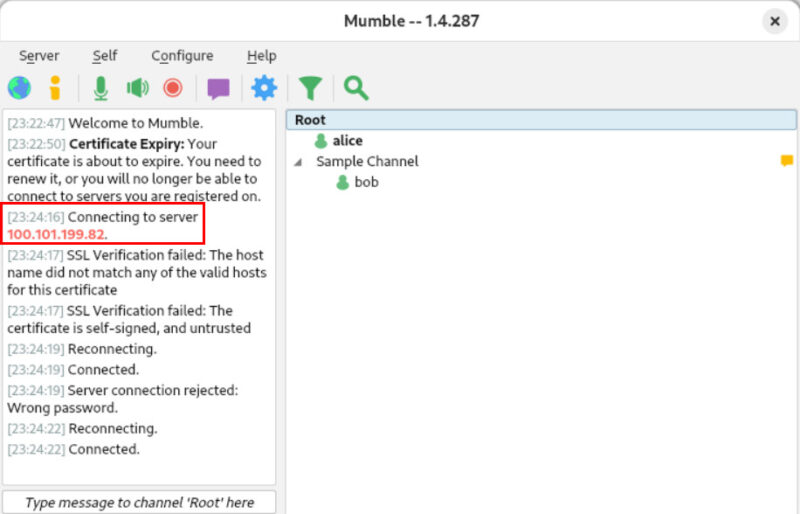Viewport: 800px width, 514px height.
Task: Click 'certificate is self-signed, and untrusted' text
Action: 129,328
